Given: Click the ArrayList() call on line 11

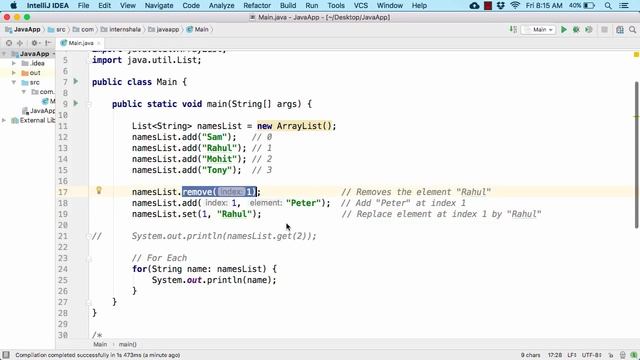Looking at the screenshot, I should (304, 126).
